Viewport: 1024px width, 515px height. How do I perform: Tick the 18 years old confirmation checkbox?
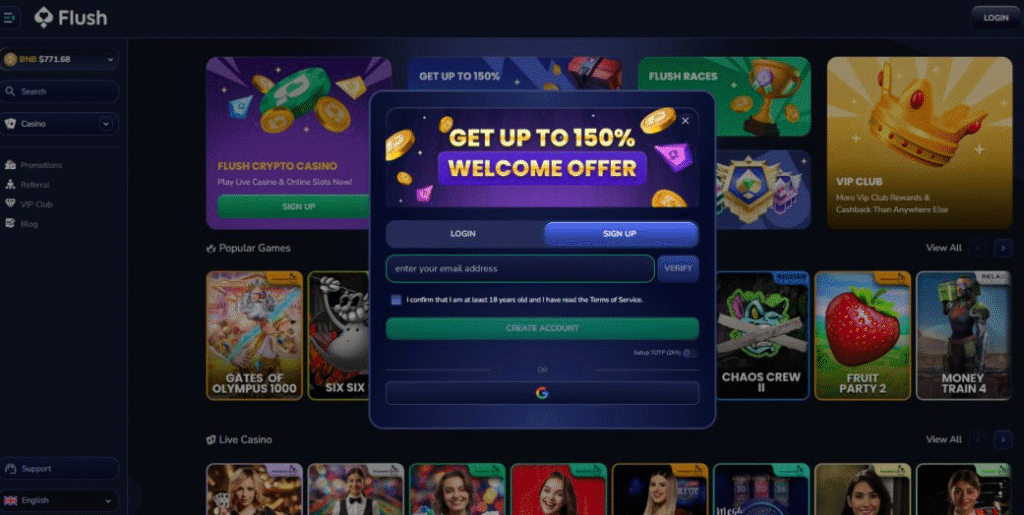click(396, 300)
